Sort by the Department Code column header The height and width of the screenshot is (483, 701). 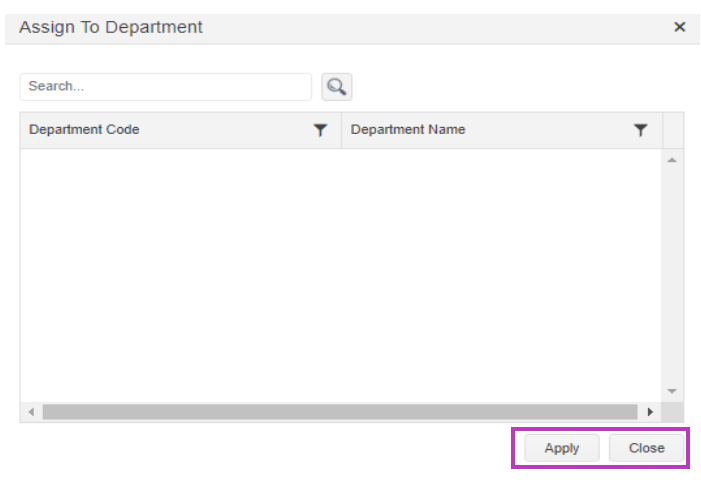[84, 130]
